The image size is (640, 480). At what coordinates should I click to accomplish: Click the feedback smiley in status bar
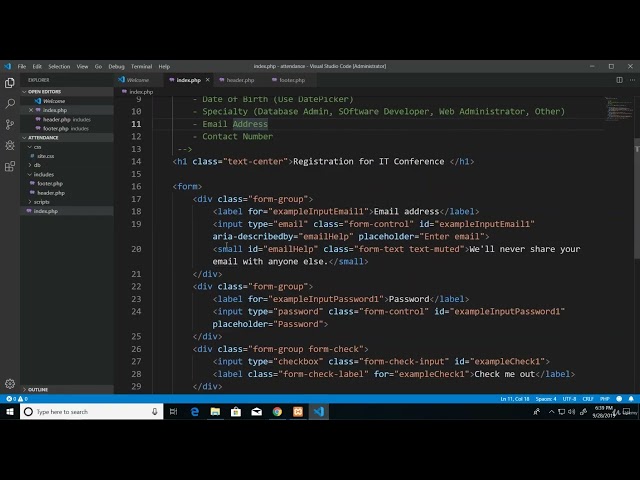coord(619,399)
